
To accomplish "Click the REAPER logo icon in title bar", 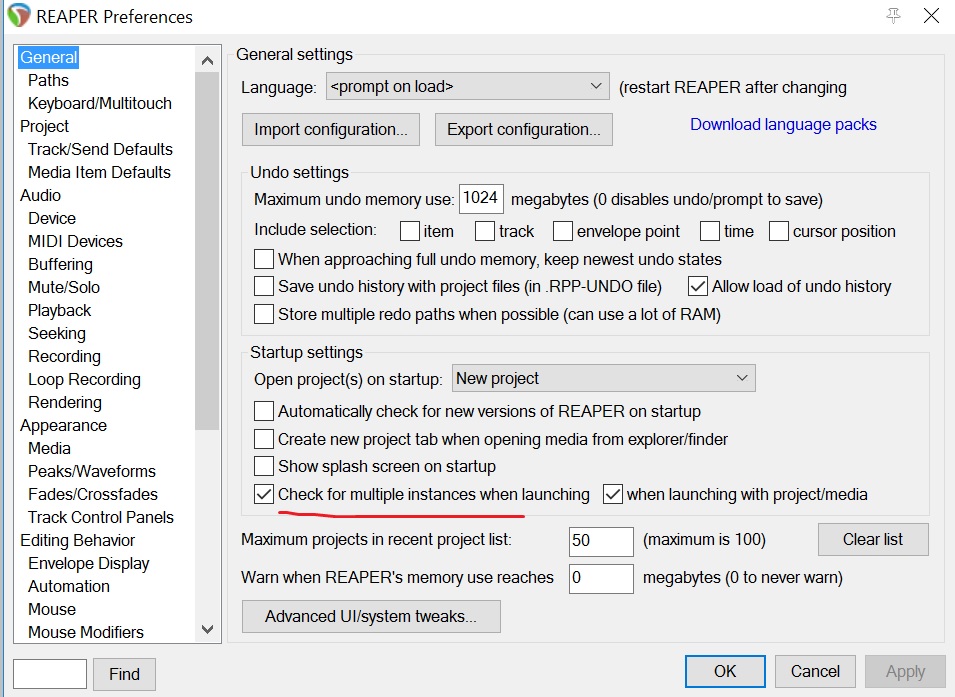I will [x=18, y=16].
